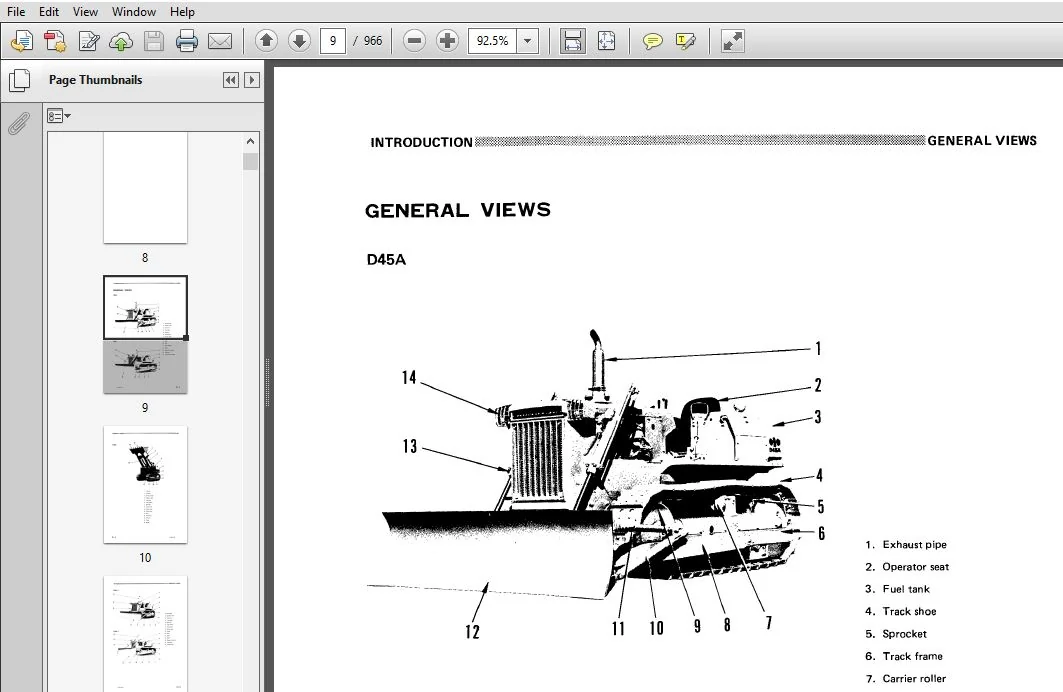The width and height of the screenshot is (1063, 692).
Task: Click the total page count 966
Action: (x=373, y=41)
